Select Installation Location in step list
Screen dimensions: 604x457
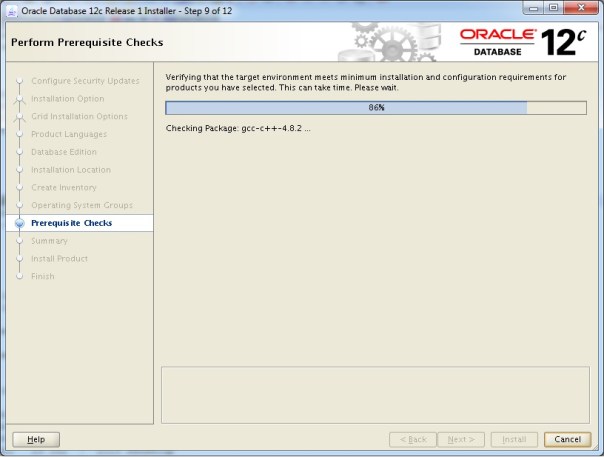71,170
